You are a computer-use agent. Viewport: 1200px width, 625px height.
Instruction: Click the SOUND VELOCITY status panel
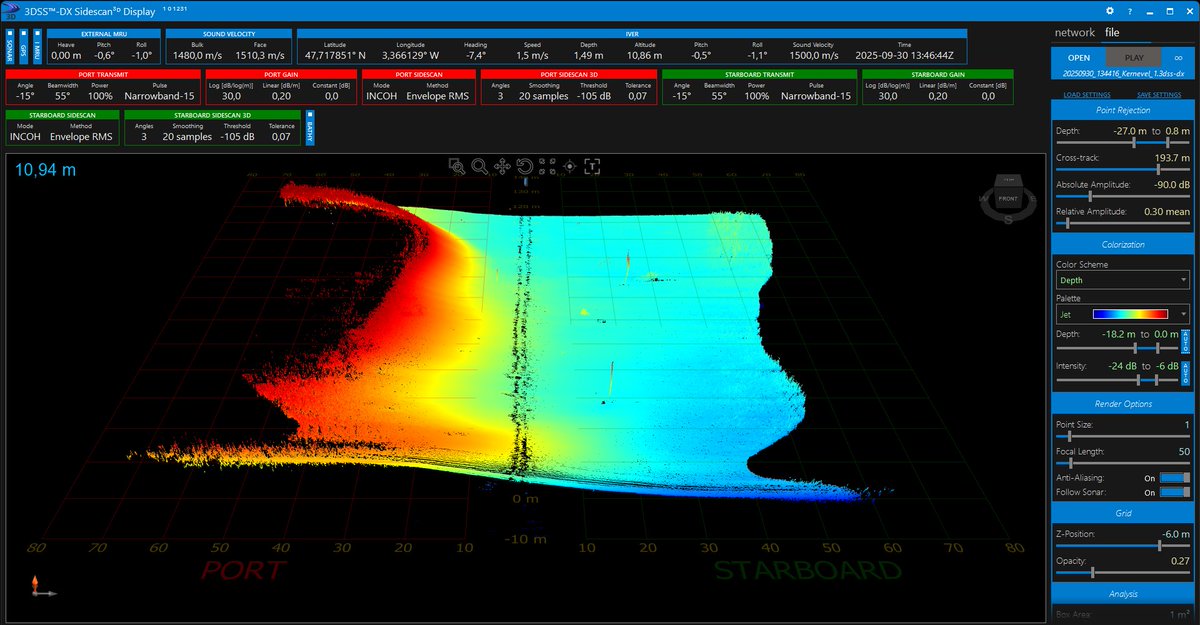(228, 47)
